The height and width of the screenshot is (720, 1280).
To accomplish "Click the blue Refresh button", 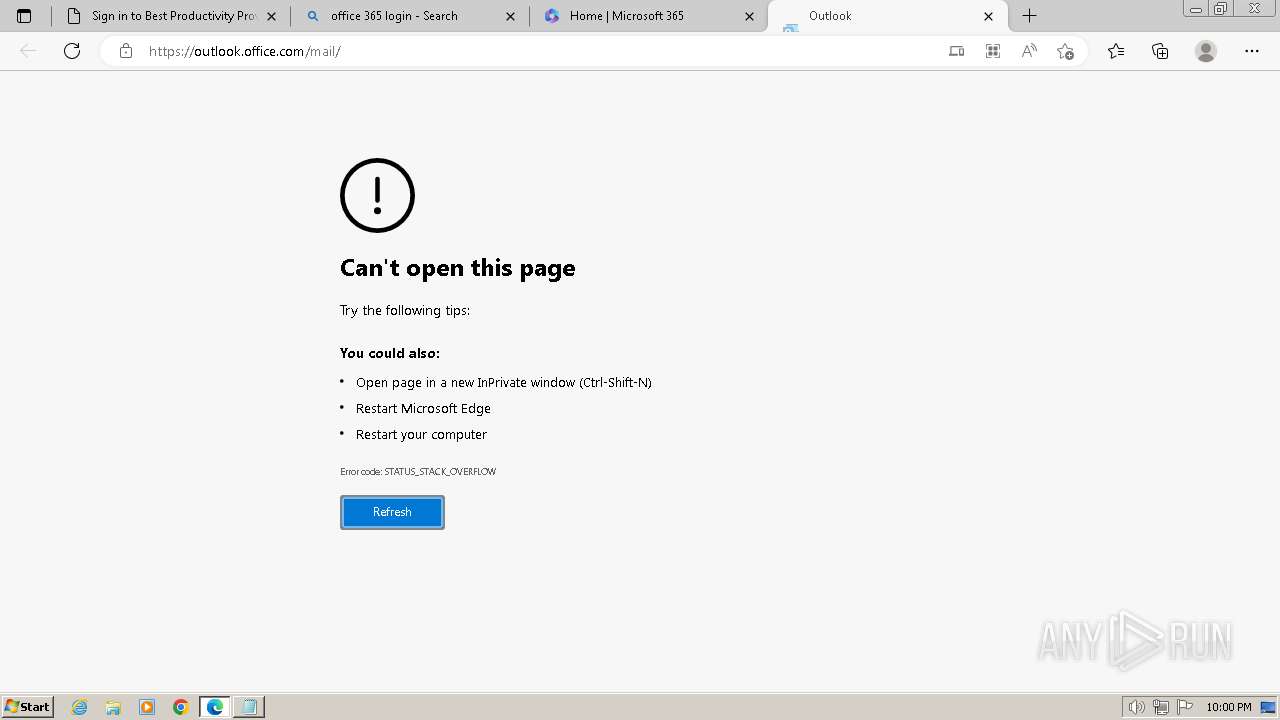I will pos(392,512).
